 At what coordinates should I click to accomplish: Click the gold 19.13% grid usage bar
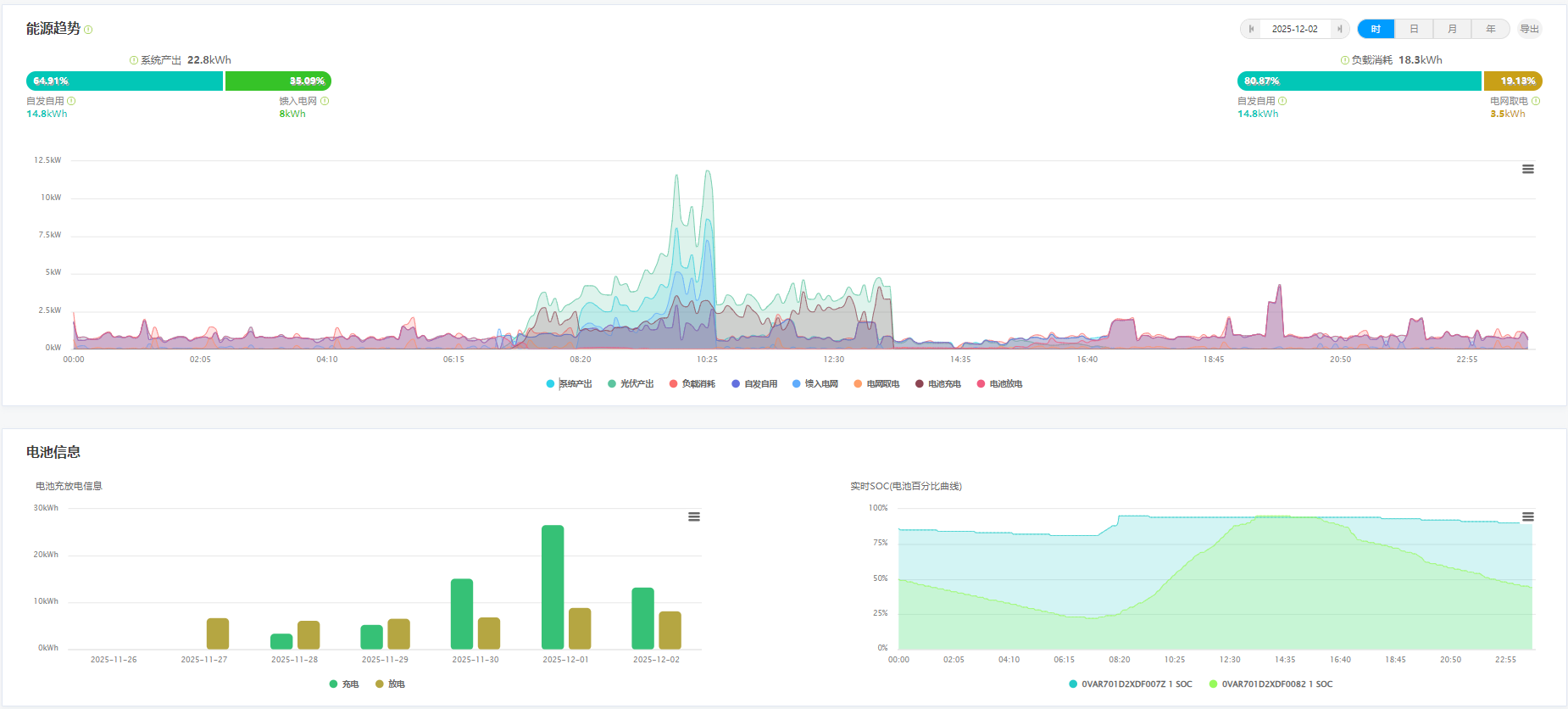click(1512, 81)
